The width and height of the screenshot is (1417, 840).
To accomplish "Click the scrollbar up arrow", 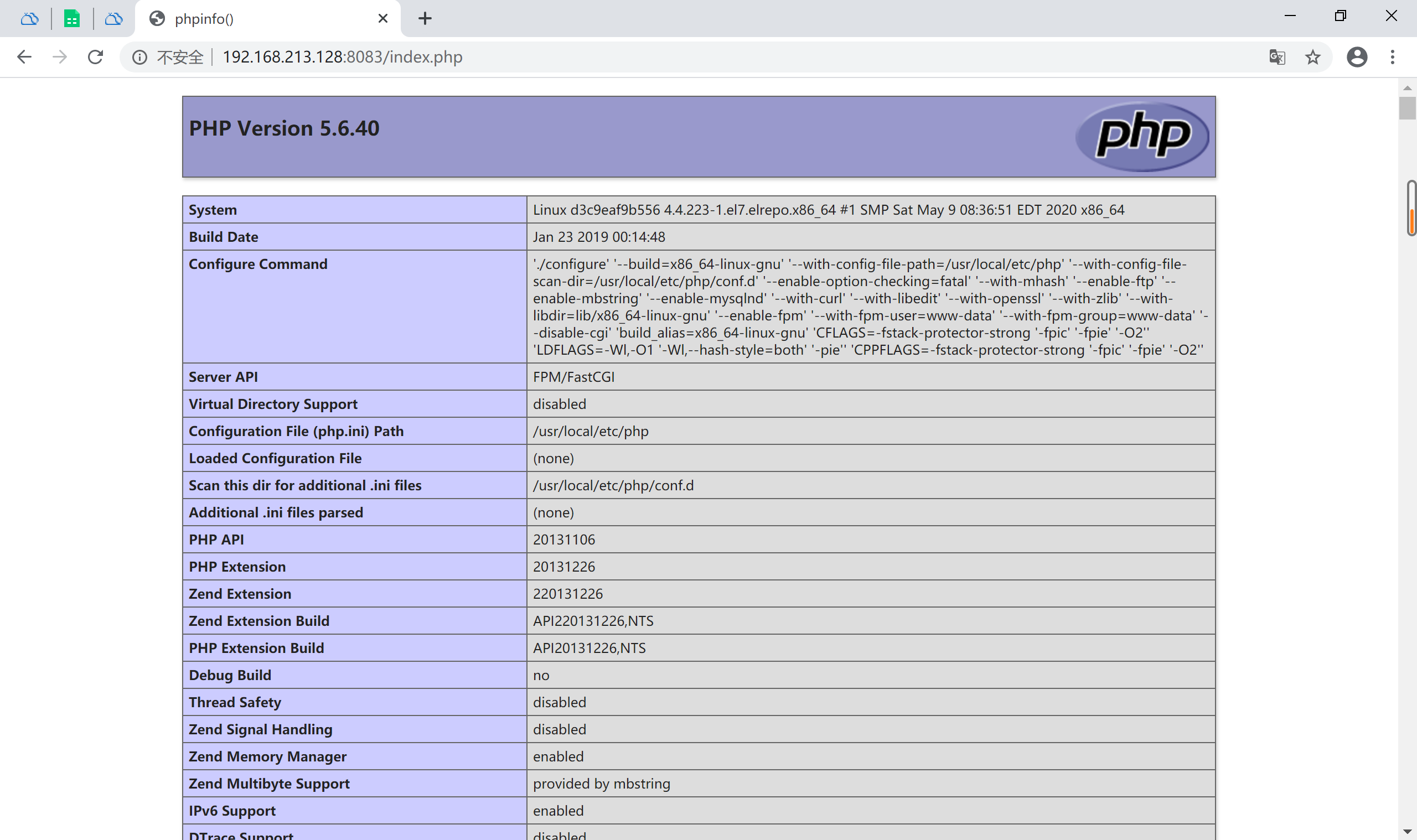I will [x=1407, y=88].
